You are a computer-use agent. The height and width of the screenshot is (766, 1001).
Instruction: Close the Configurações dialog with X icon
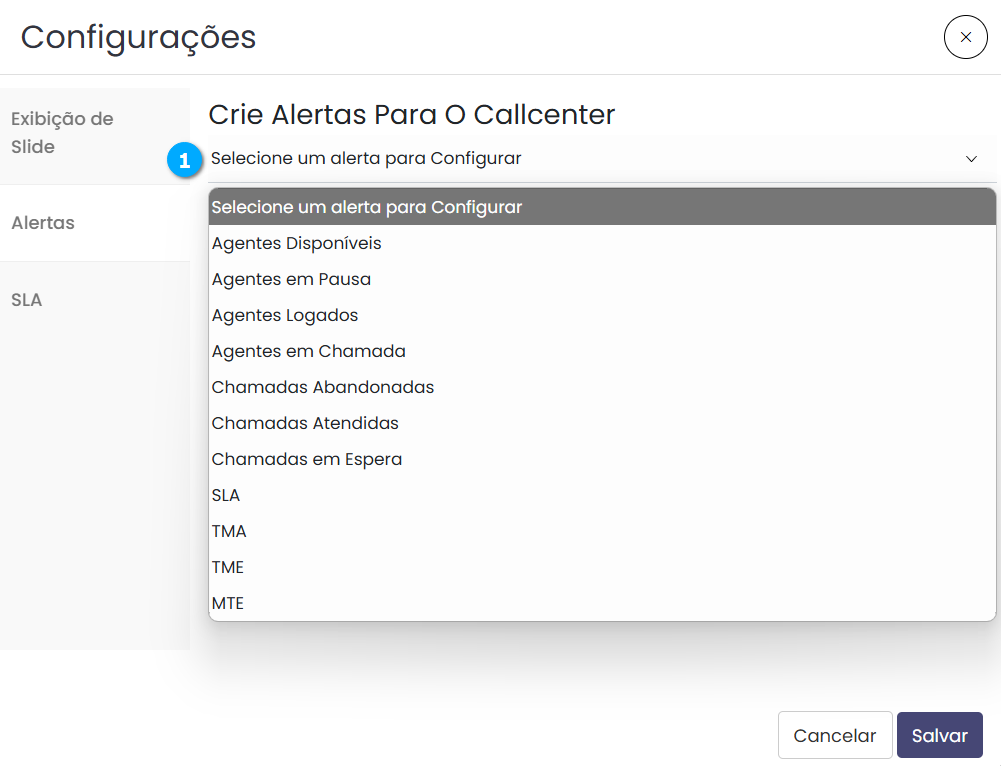965,37
